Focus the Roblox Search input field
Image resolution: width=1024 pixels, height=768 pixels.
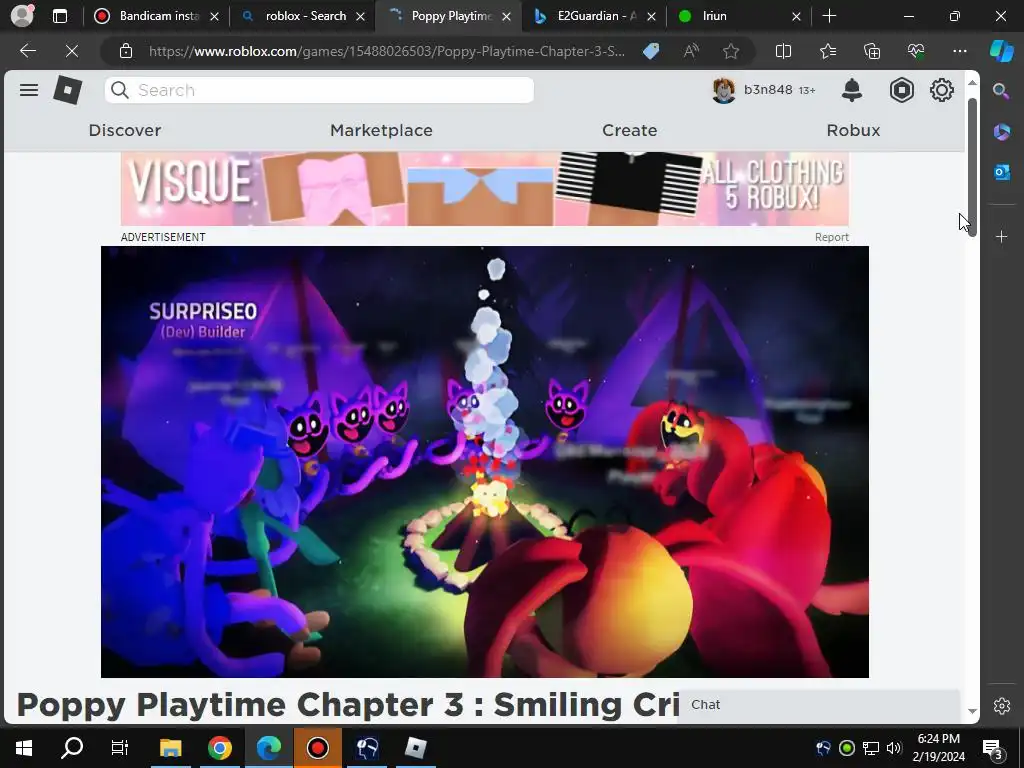click(319, 90)
